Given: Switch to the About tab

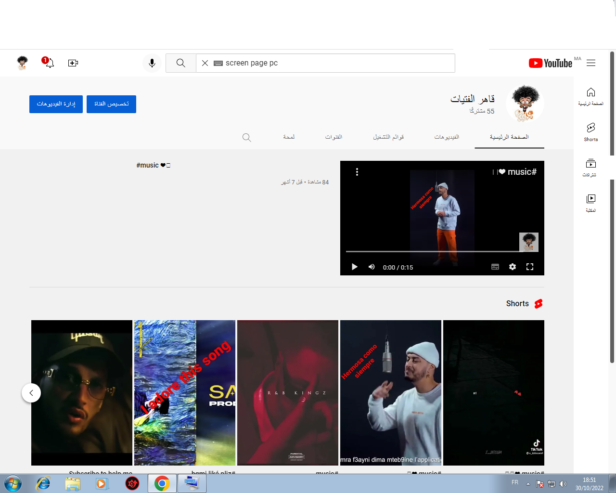Looking at the screenshot, I should (289, 137).
